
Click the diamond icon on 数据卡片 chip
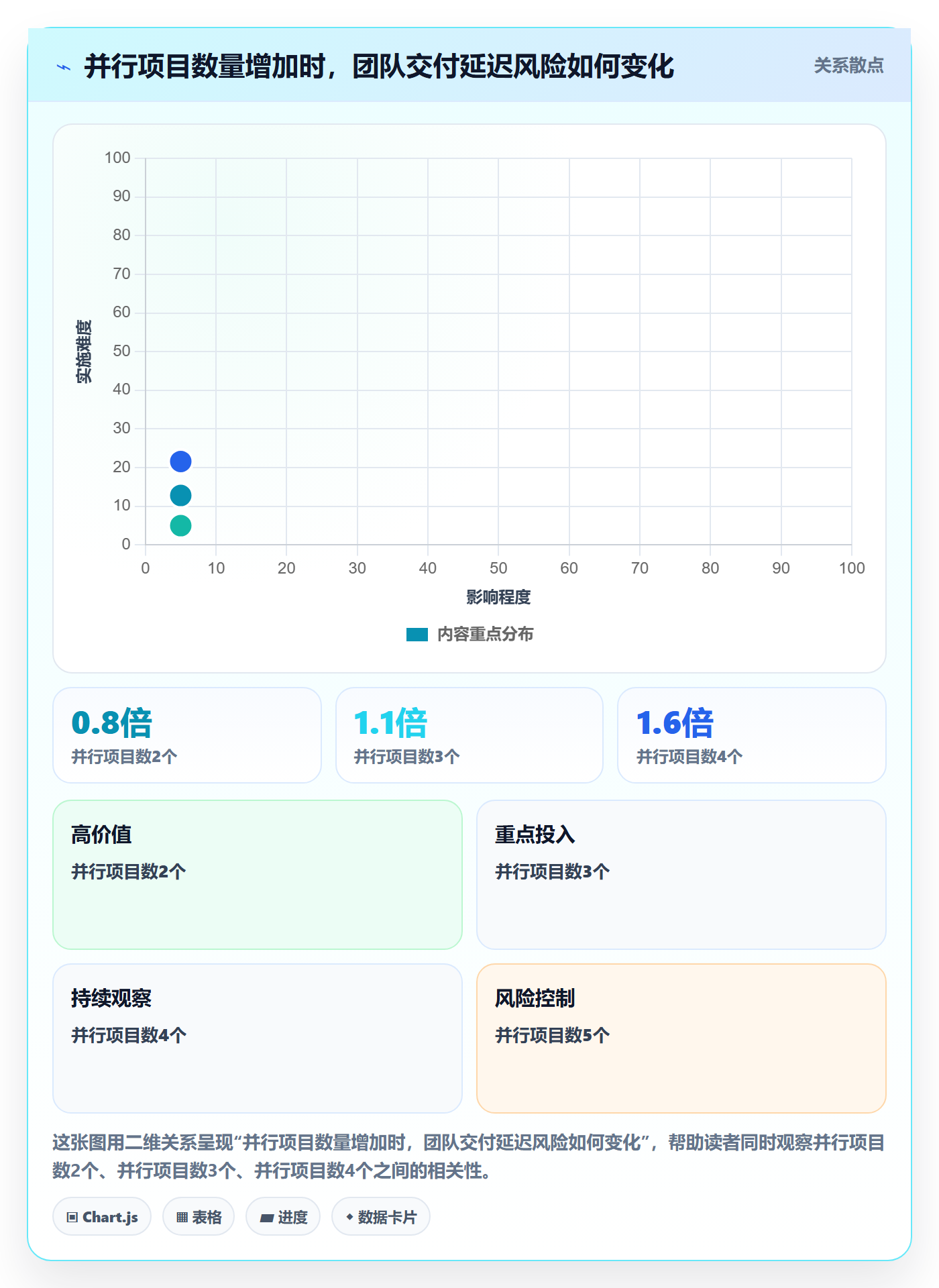tap(349, 1217)
